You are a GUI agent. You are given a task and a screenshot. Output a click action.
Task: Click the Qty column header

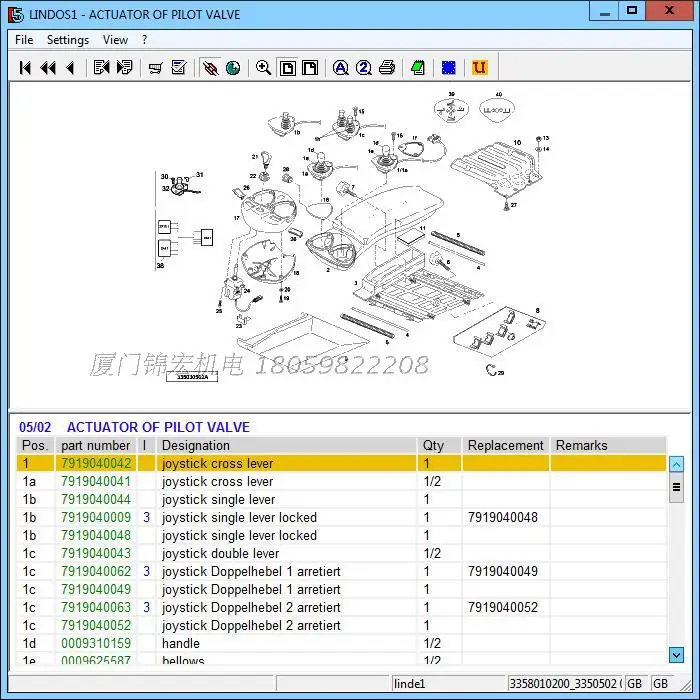pyautogui.click(x=439, y=446)
